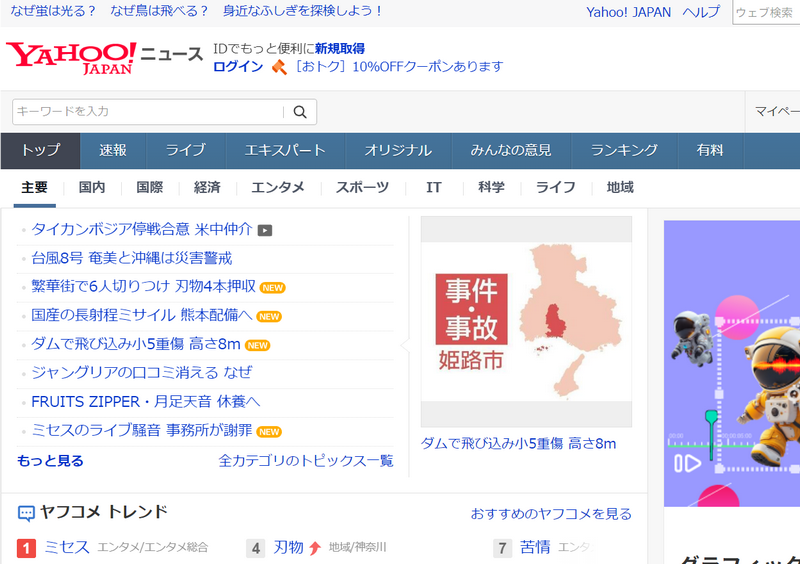Open headline 繁華街で6人切りつけ 刃物4本押収

[x=143, y=287]
